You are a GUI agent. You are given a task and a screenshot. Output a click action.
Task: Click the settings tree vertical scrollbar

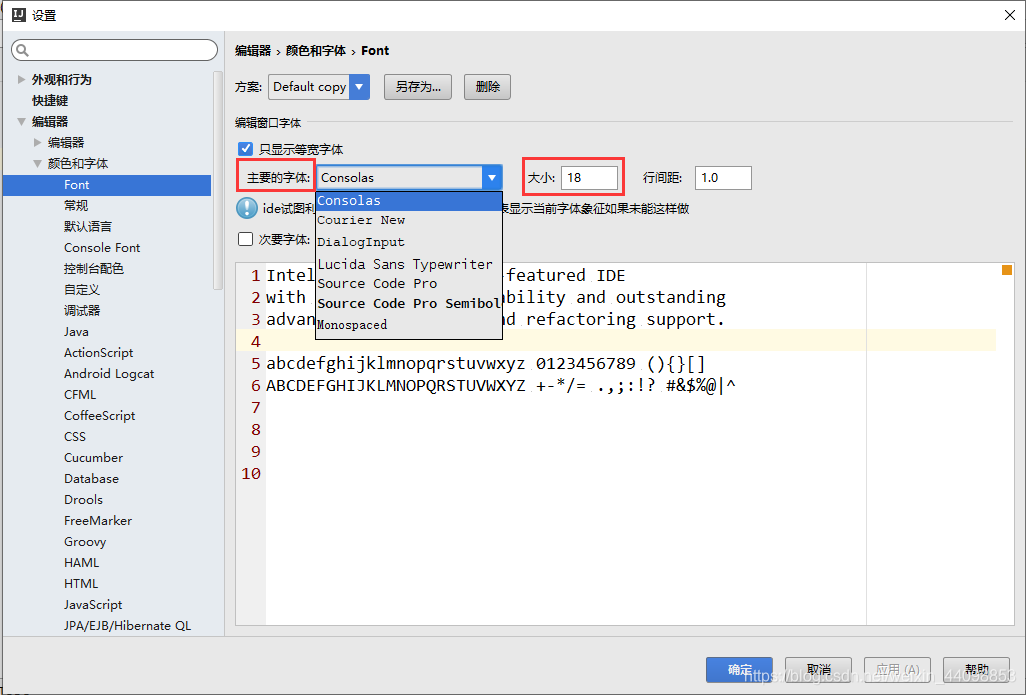(x=218, y=180)
